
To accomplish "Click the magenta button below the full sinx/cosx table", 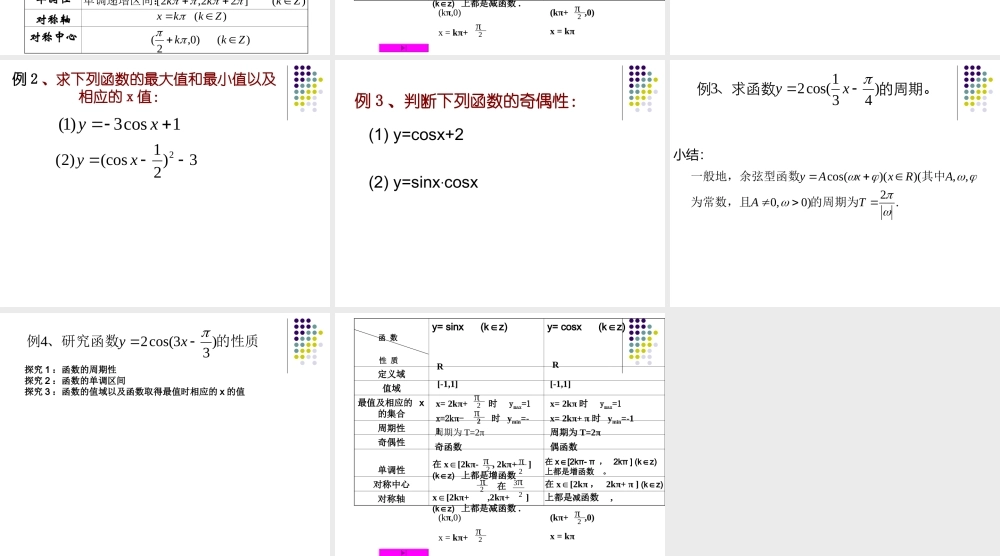I will tap(404, 552).
